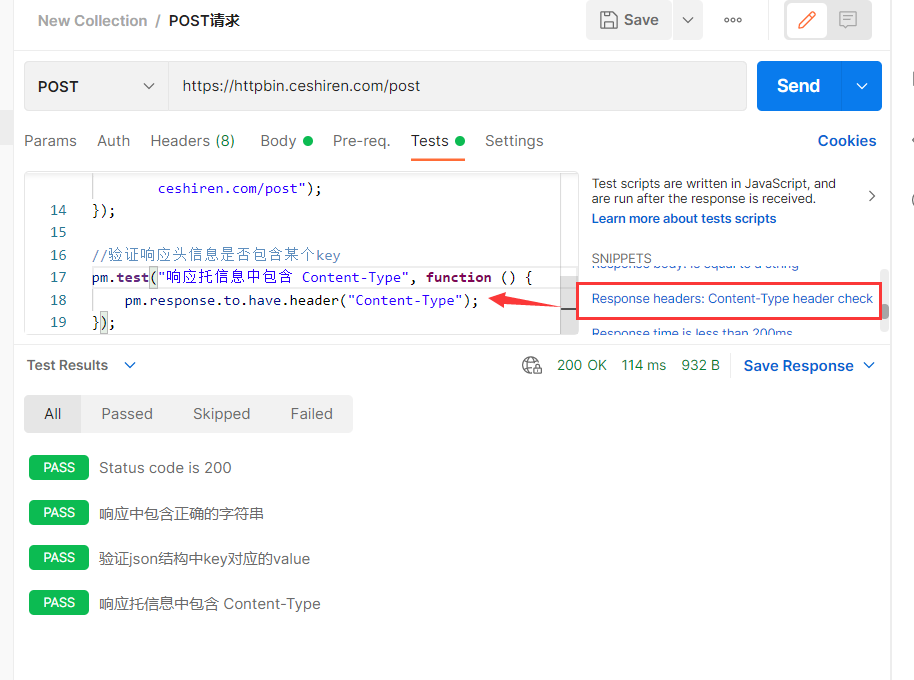Open Learn more about tests scripts link
Image resolution: width=914 pixels, height=680 pixels.
[684, 219]
